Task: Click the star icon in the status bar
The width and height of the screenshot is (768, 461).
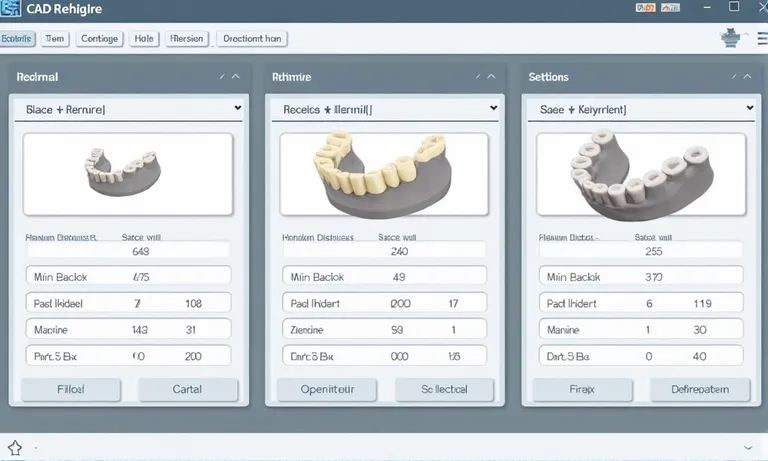Action: pos(15,448)
